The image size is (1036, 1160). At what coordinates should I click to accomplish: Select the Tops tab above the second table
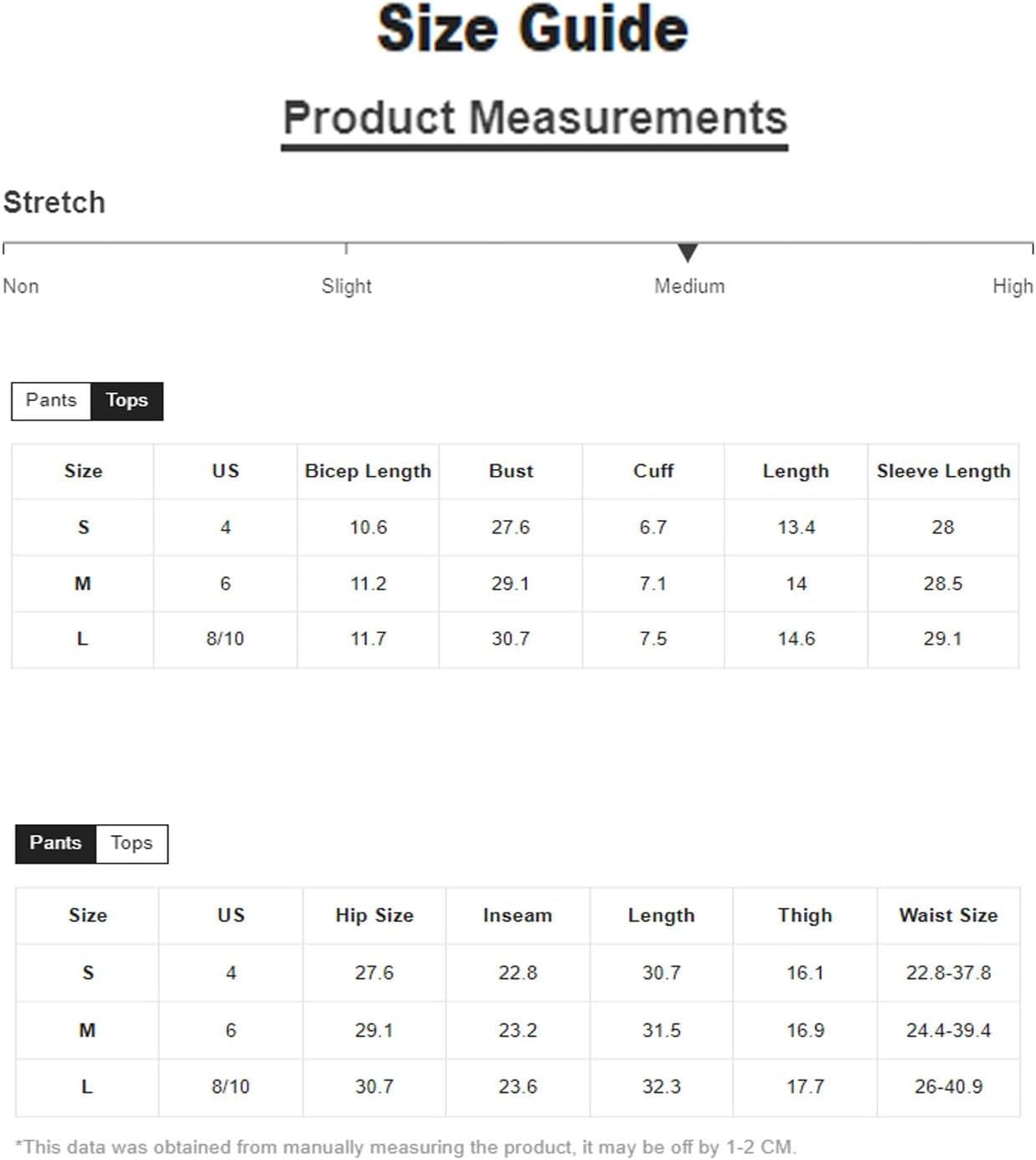coord(132,843)
